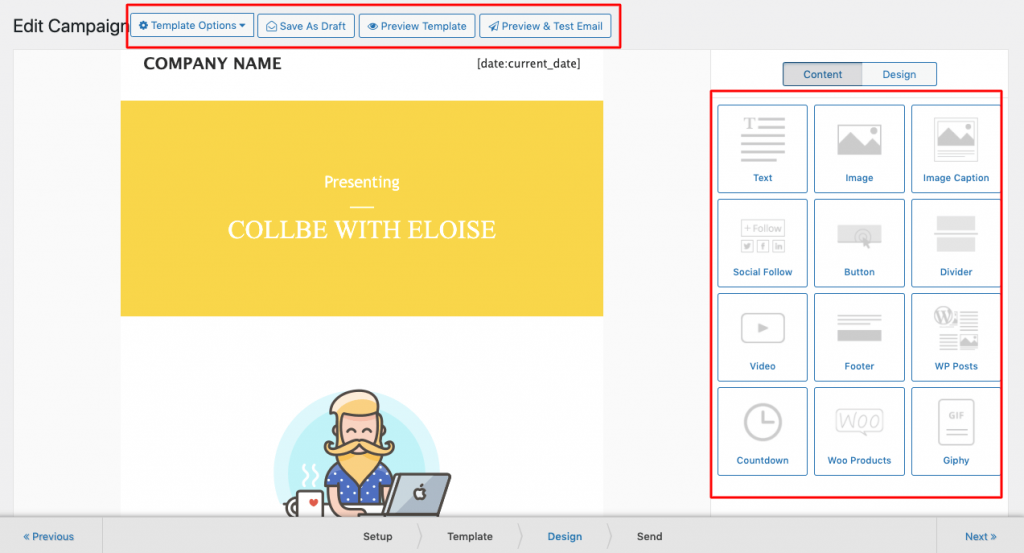The width and height of the screenshot is (1024, 553).
Task: Go to the Next step
Action: coord(980,536)
